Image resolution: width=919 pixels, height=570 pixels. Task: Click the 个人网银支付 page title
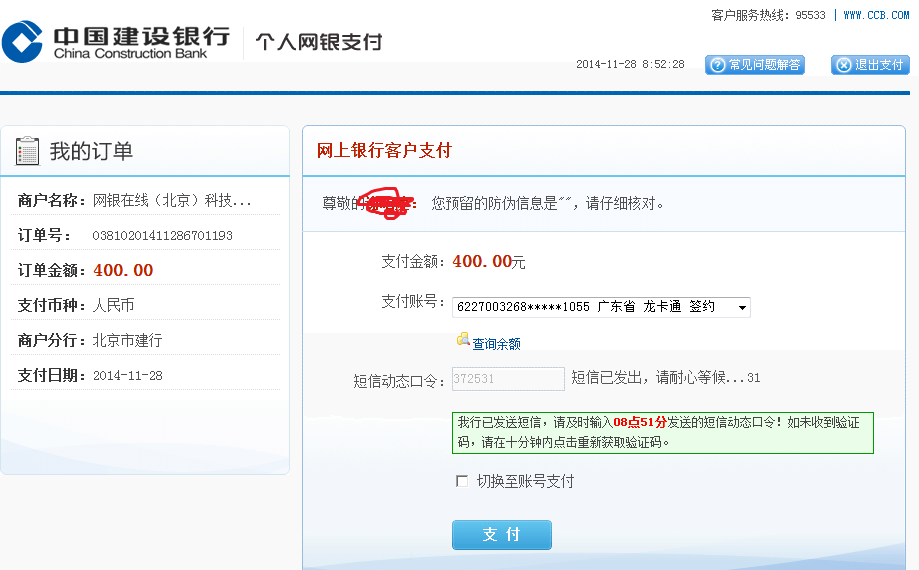318,42
